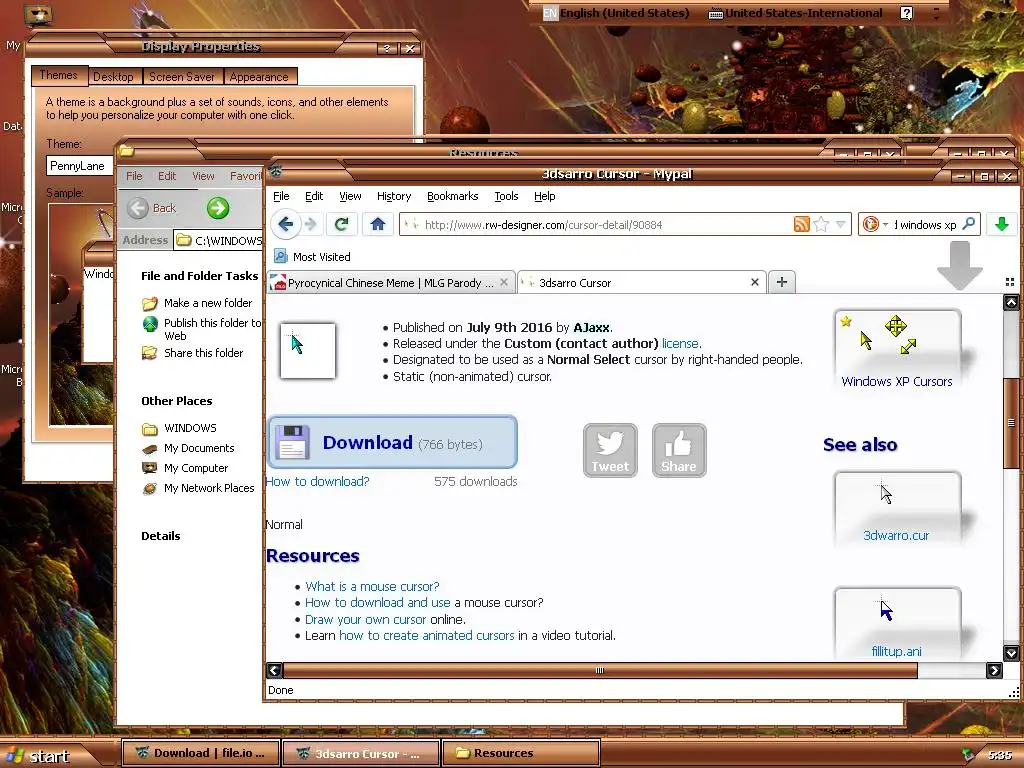Subscribe via RSS feed icon in address bar
The height and width of the screenshot is (768, 1024).
(x=801, y=225)
